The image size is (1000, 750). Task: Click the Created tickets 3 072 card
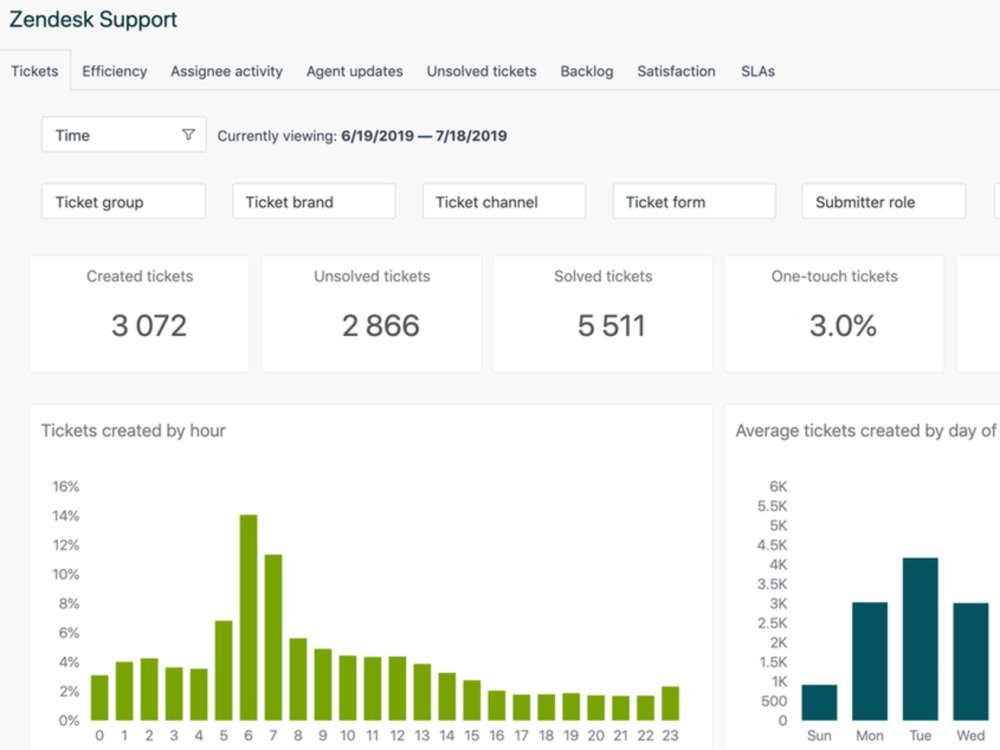pyautogui.click(x=140, y=314)
